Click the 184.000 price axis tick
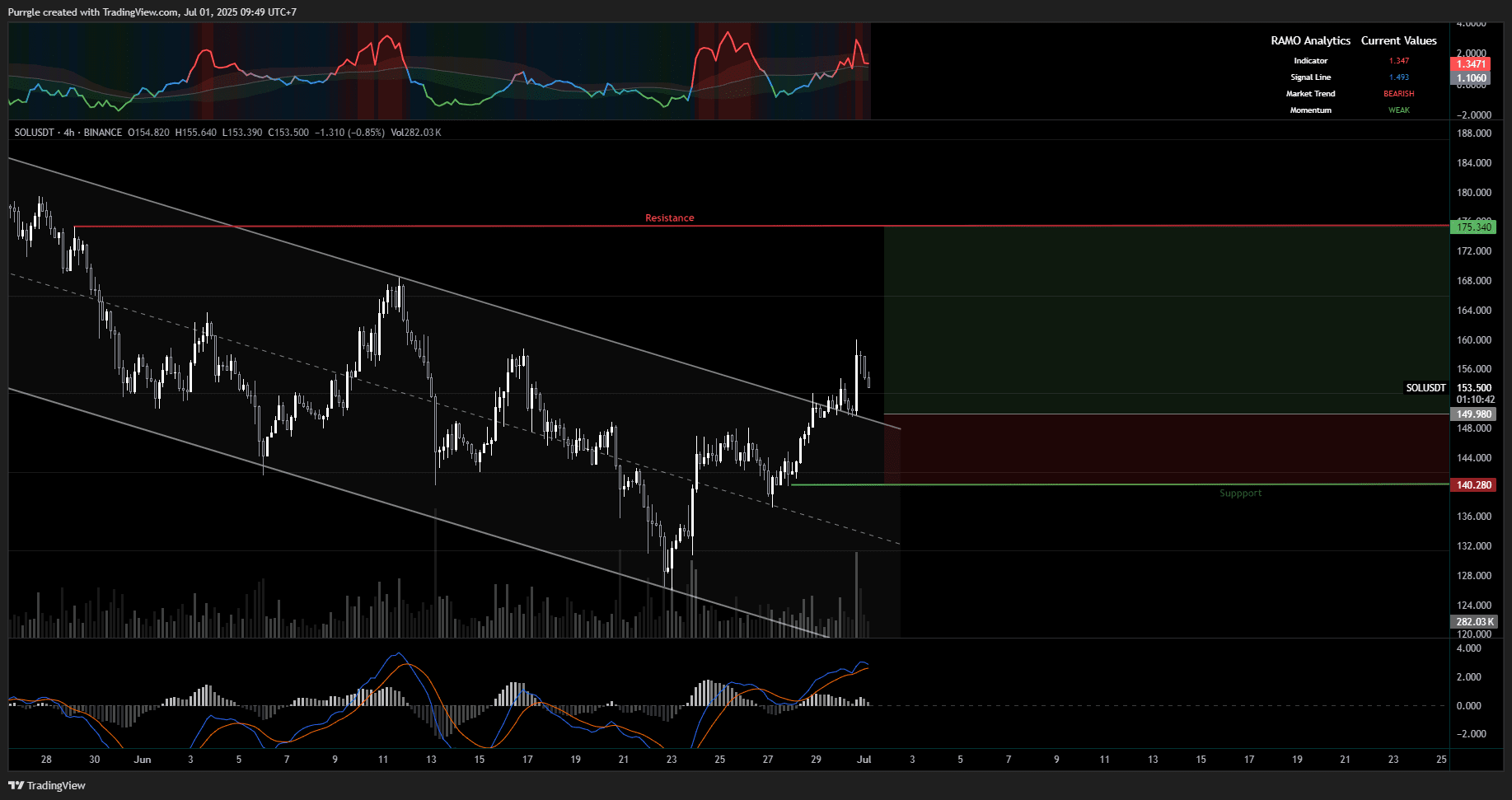 coord(1474,163)
